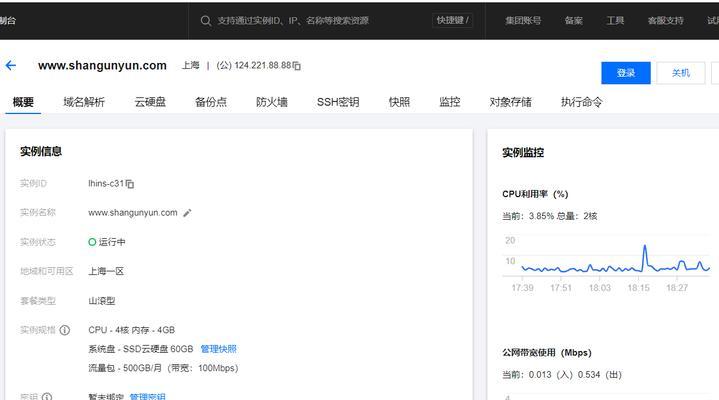The width and height of the screenshot is (719, 400).
Task: Click the search magnifier icon
Action: [x=206, y=21]
